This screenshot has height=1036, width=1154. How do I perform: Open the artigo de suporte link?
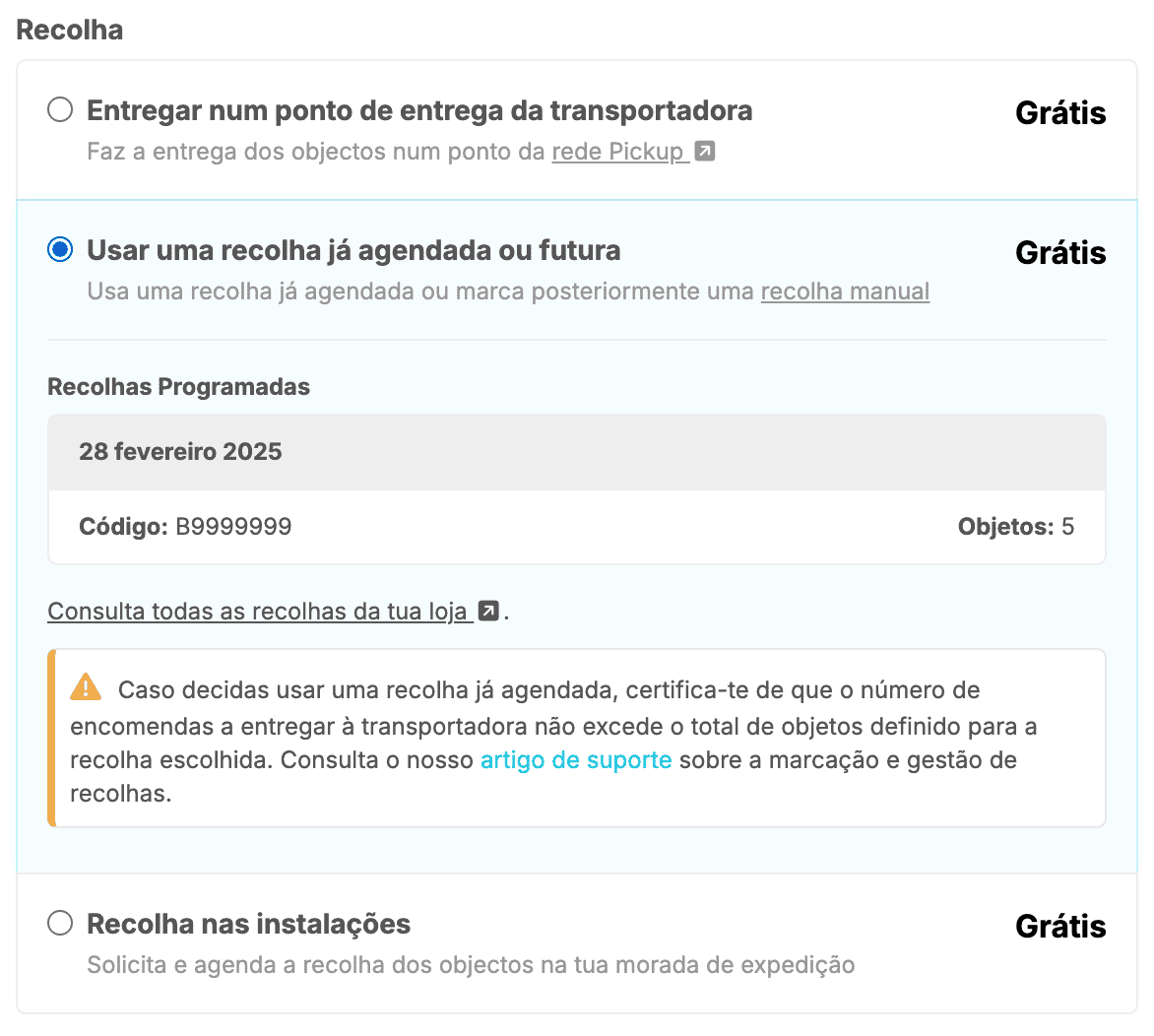tap(576, 760)
